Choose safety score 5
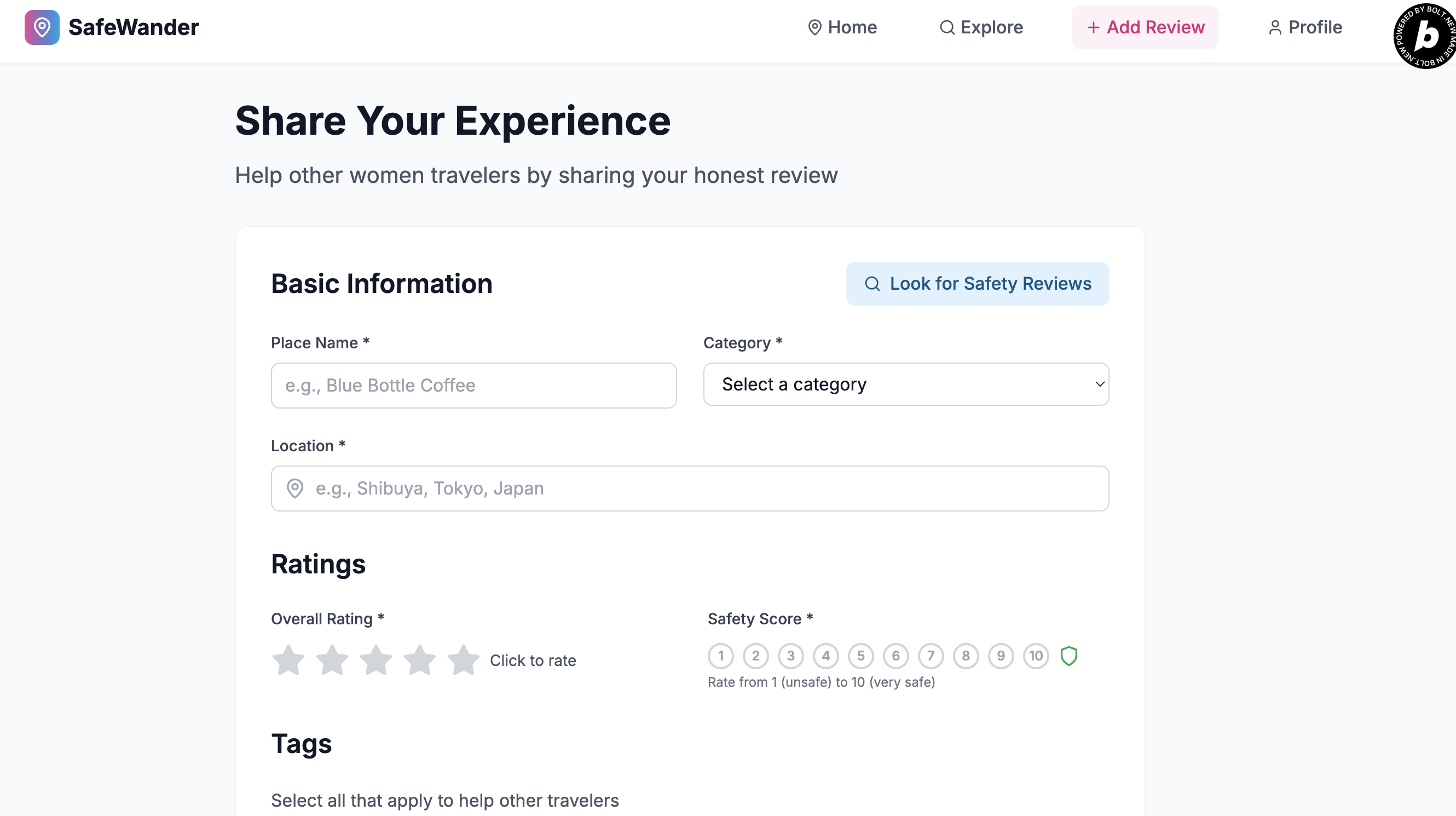This screenshot has height=816, width=1456. (861, 656)
